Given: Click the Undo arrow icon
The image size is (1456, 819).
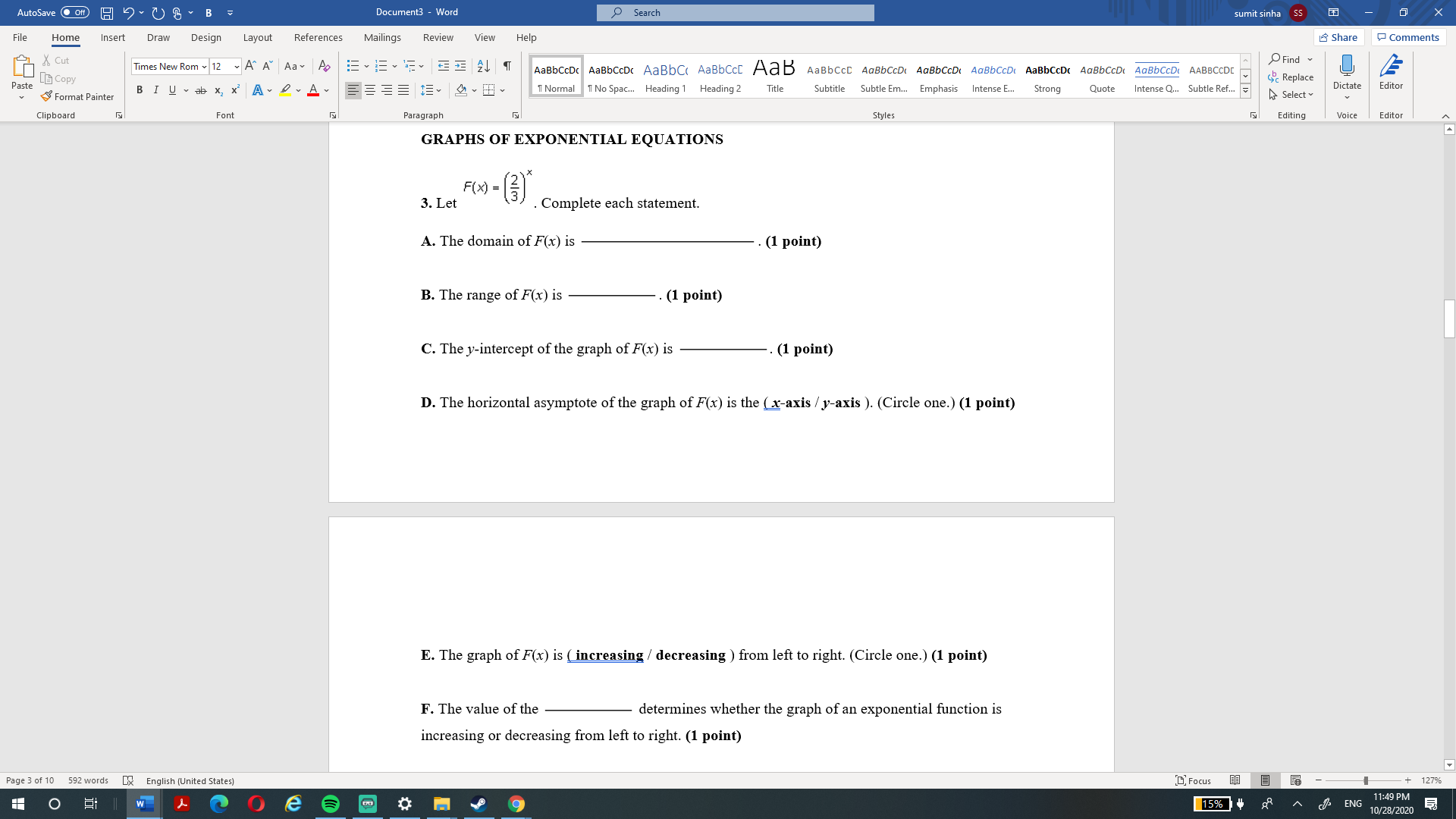Looking at the screenshot, I should (x=128, y=13).
